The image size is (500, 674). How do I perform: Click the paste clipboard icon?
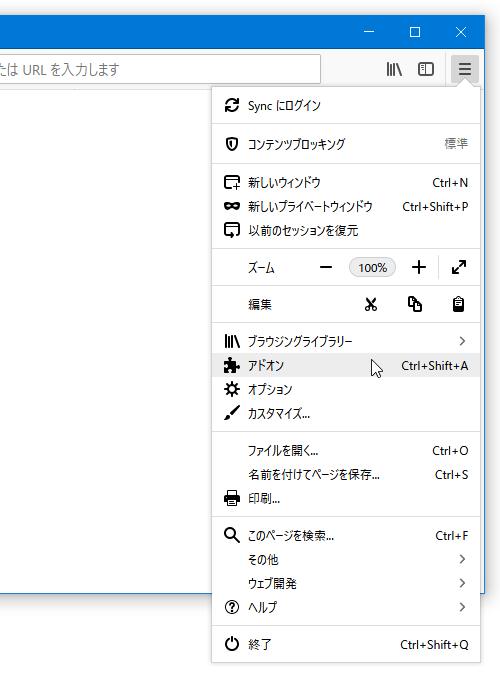[x=458, y=304]
